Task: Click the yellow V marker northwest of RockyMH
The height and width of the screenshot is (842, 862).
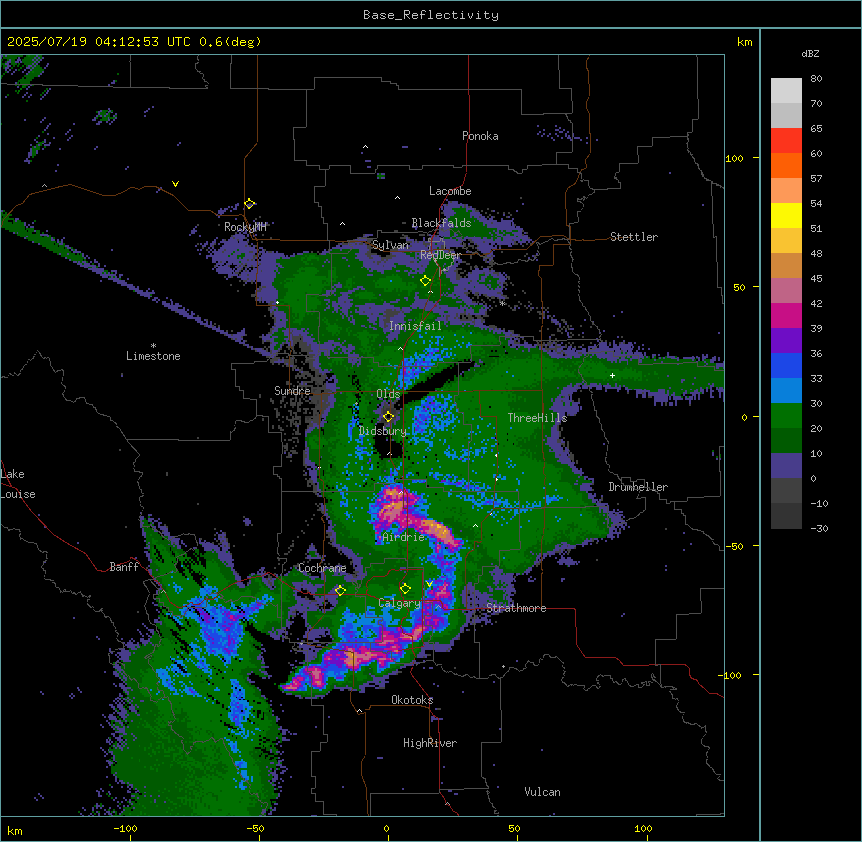Action: click(x=175, y=184)
